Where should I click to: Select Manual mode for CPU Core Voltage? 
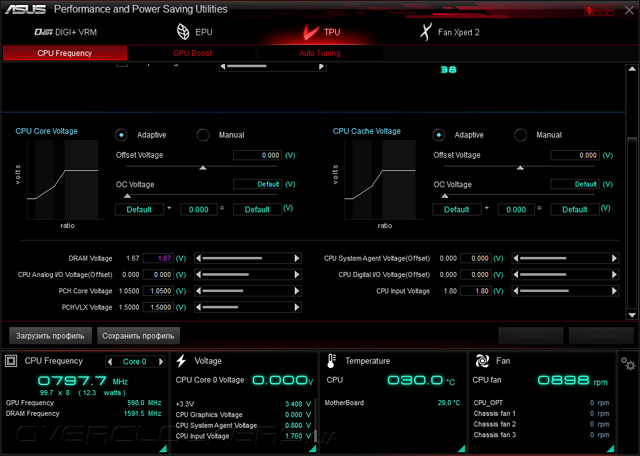203,135
